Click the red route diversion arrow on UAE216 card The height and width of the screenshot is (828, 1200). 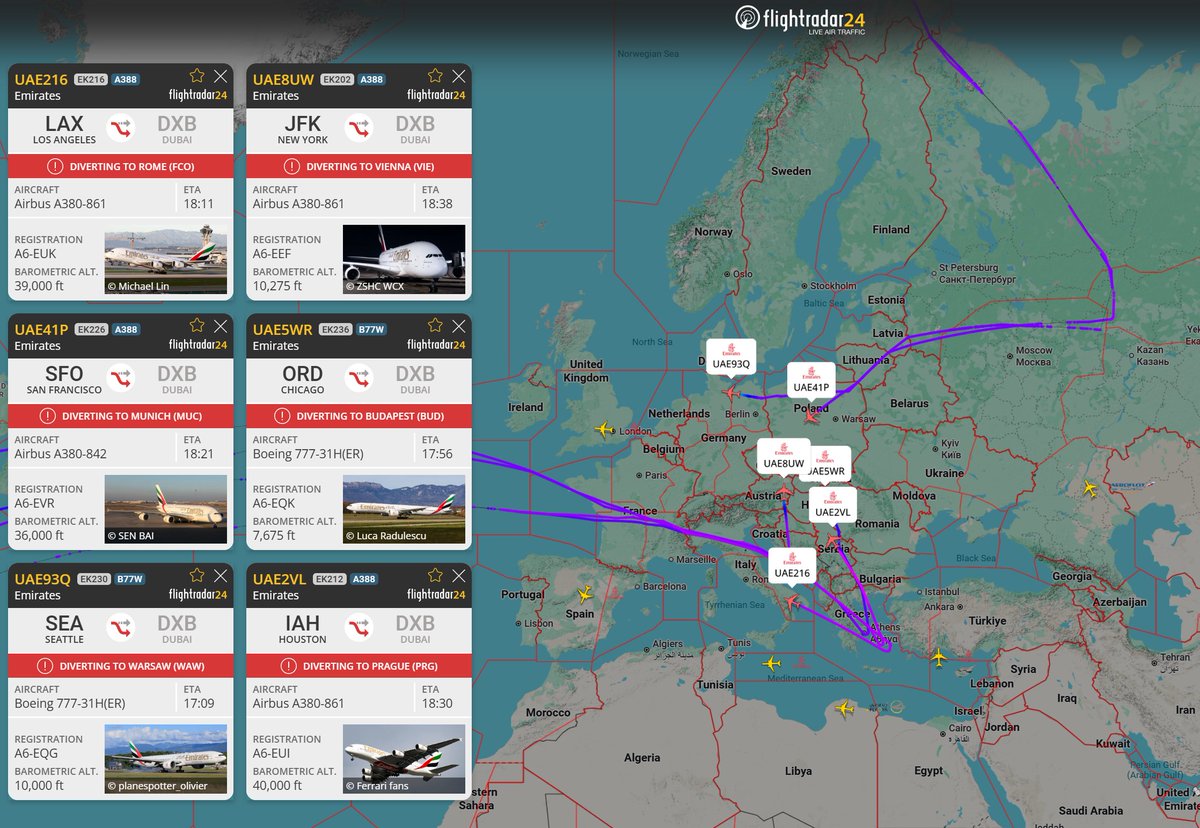119,129
